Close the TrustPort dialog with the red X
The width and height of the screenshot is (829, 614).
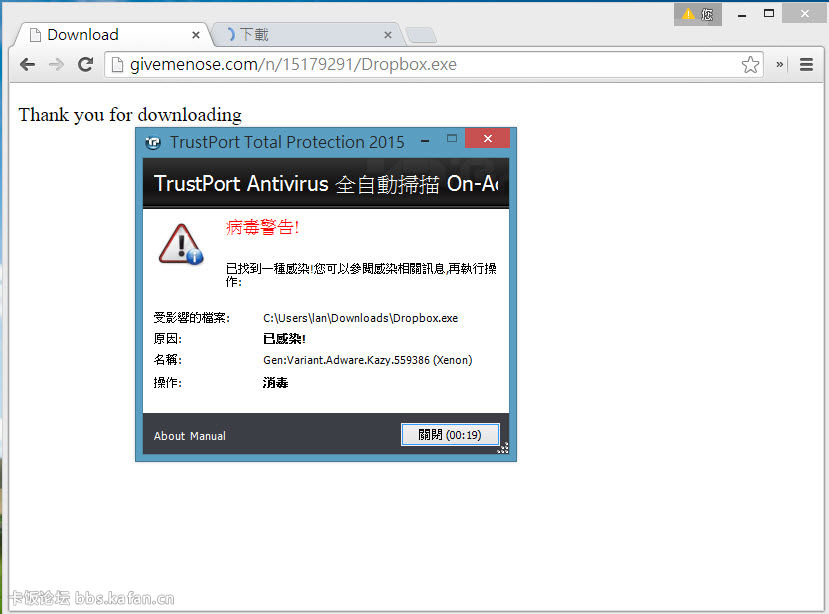(487, 139)
